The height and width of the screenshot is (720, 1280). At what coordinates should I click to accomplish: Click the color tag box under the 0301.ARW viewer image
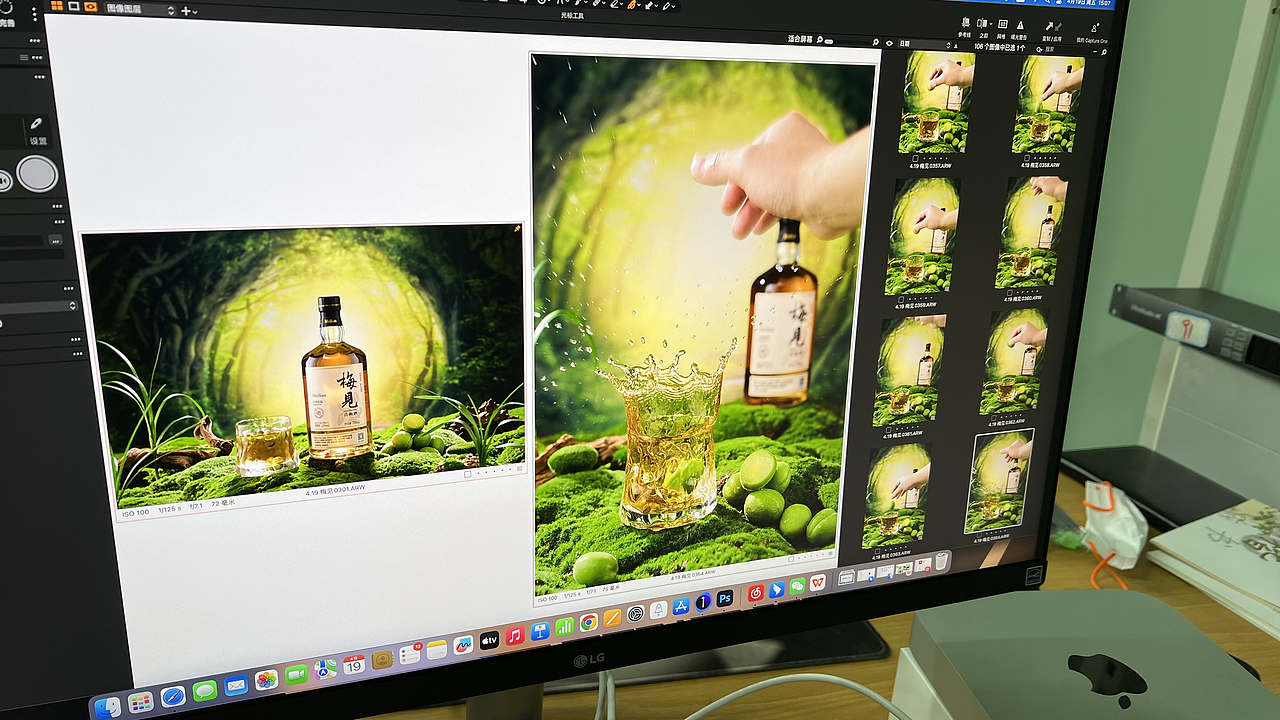point(468,475)
